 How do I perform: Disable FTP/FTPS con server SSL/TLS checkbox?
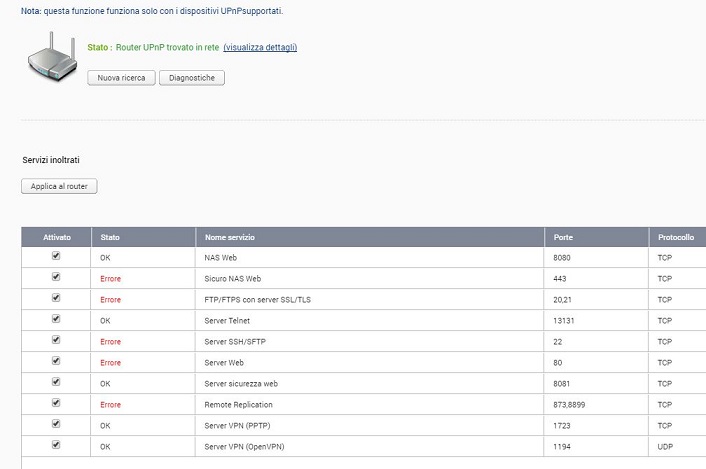click(56, 298)
